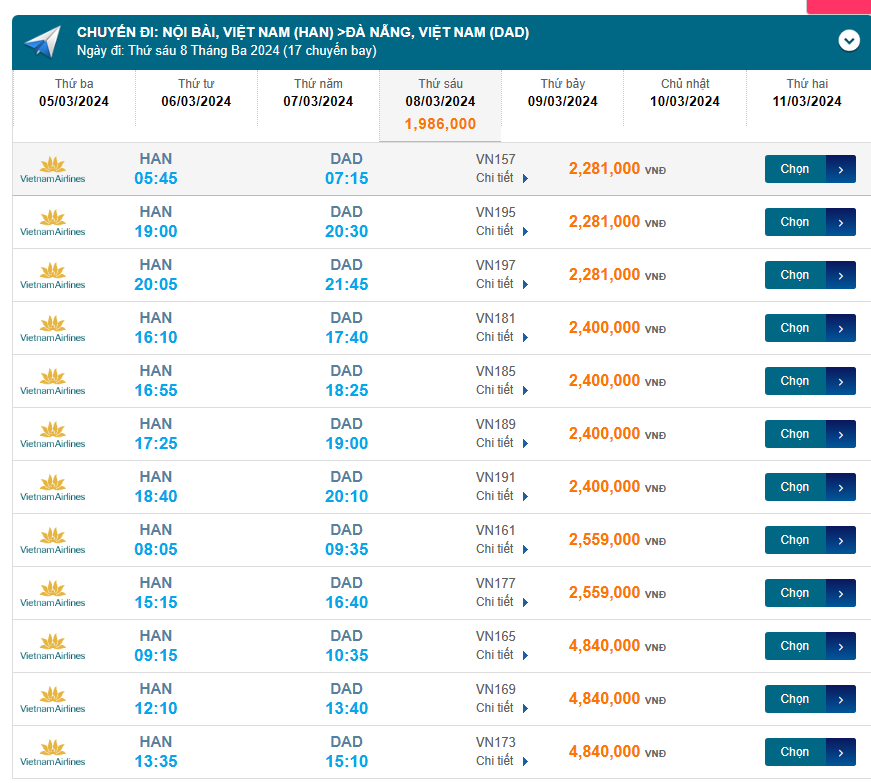The width and height of the screenshot is (871, 783).
Task: Select the Thứ bảy 09/03/2024 date tab
Action: point(562,93)
